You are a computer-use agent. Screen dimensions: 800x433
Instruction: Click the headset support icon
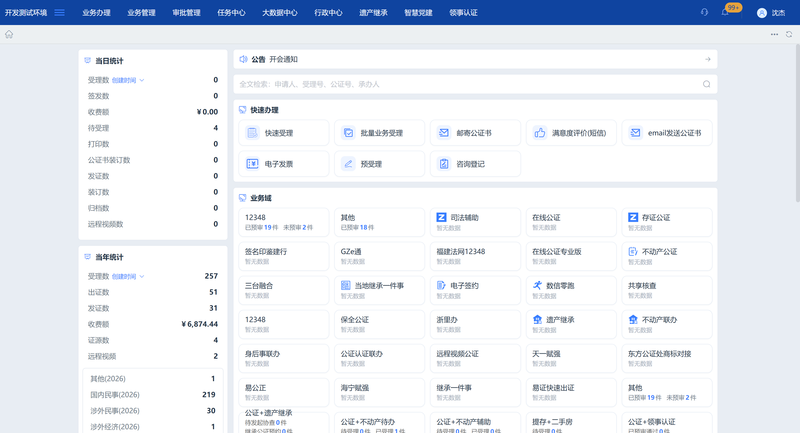[705, 12]
